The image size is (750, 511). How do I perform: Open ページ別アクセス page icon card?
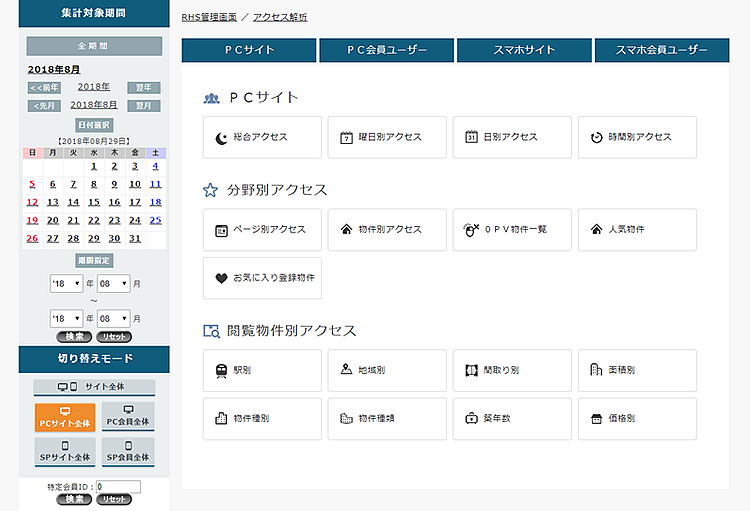pyautogui.click(x=262, y=230)
